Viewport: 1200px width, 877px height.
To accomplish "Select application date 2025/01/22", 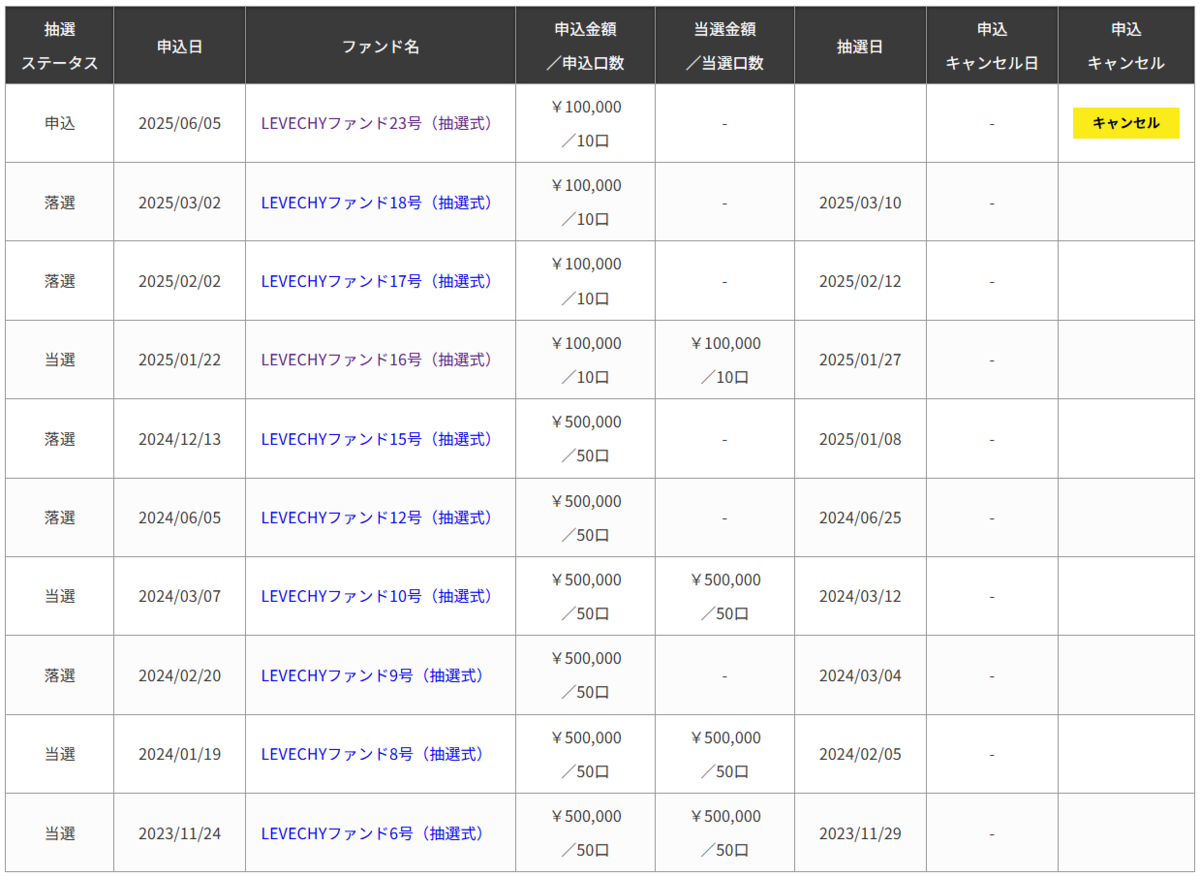I will [x=180, y=359].
